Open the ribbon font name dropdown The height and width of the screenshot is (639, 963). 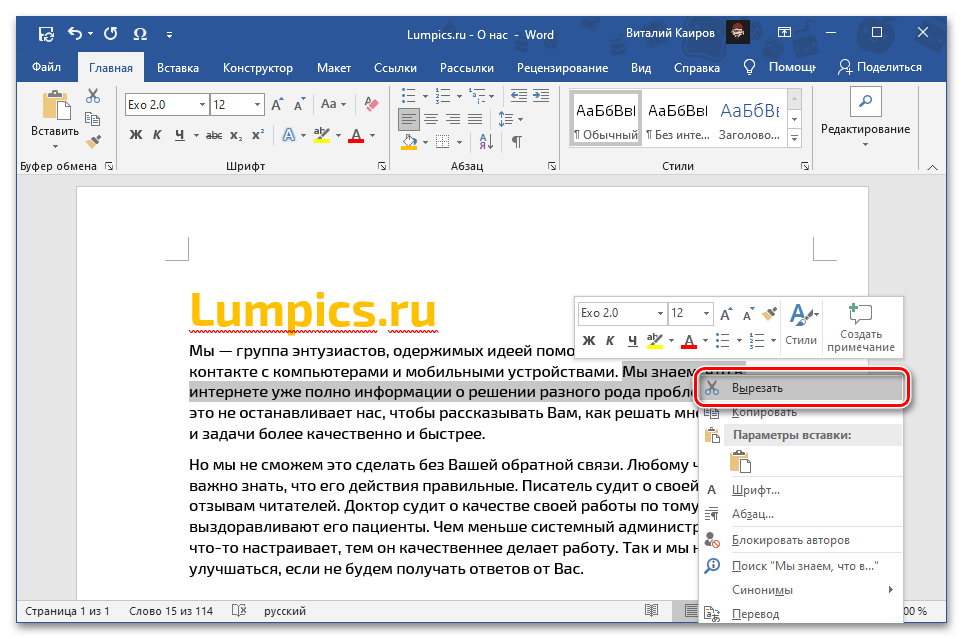(x=202, y=105)
